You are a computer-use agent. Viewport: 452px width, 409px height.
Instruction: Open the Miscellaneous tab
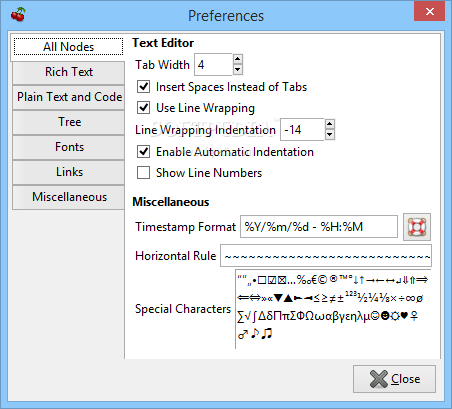[x=68, y=197]
